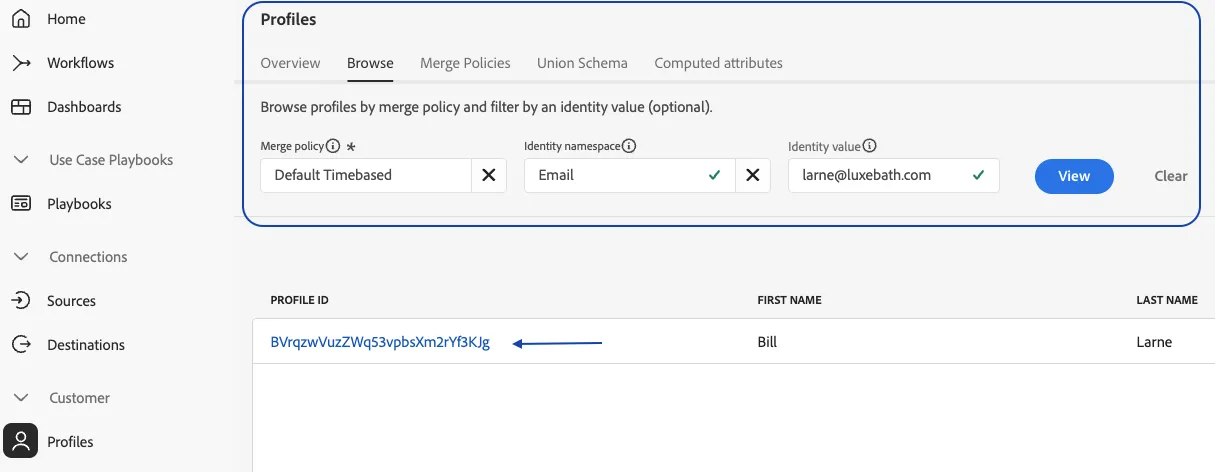Open Sources from sidebar

pos(71,301)
